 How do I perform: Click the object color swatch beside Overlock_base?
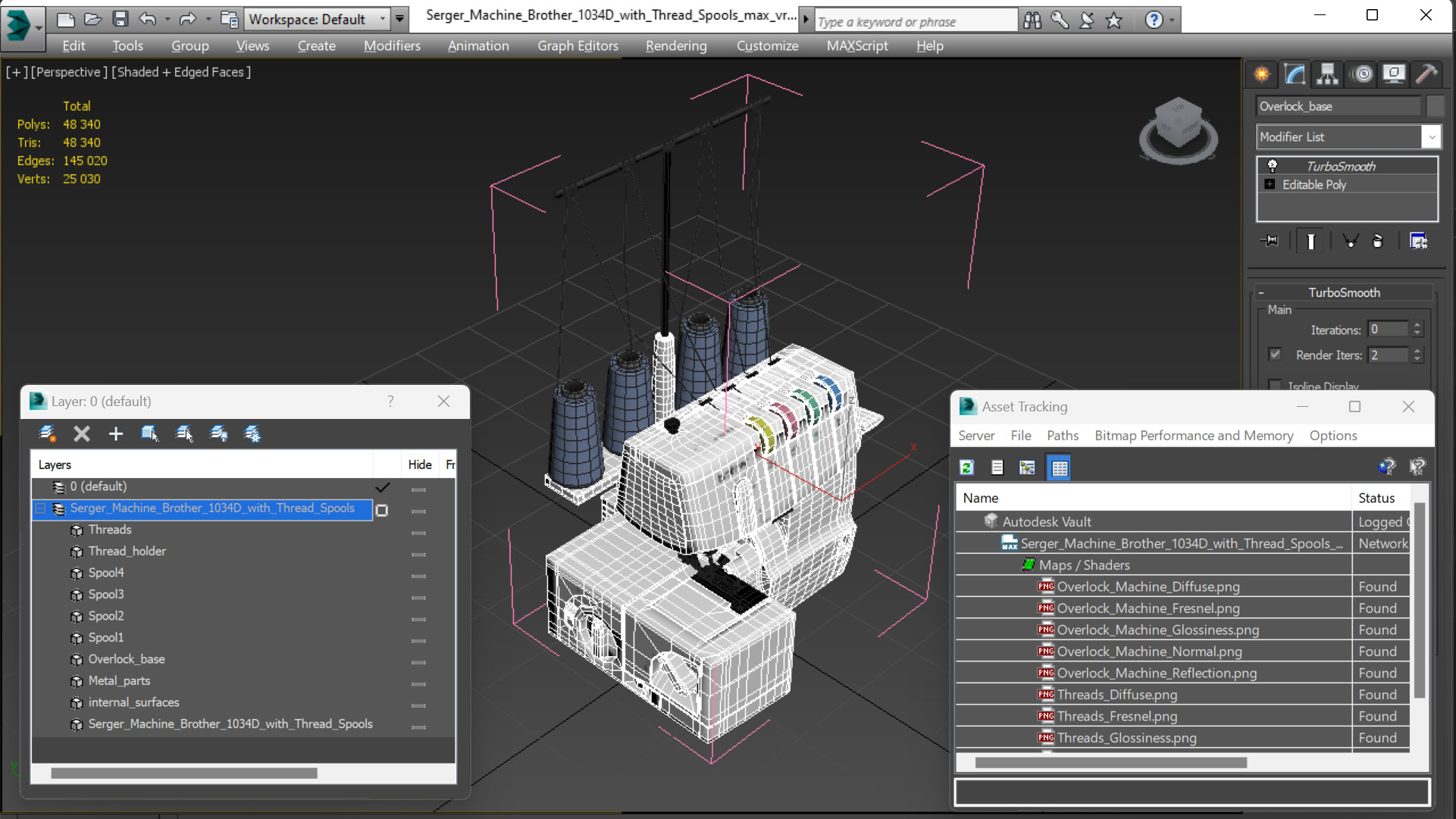tap(1435, 106)
